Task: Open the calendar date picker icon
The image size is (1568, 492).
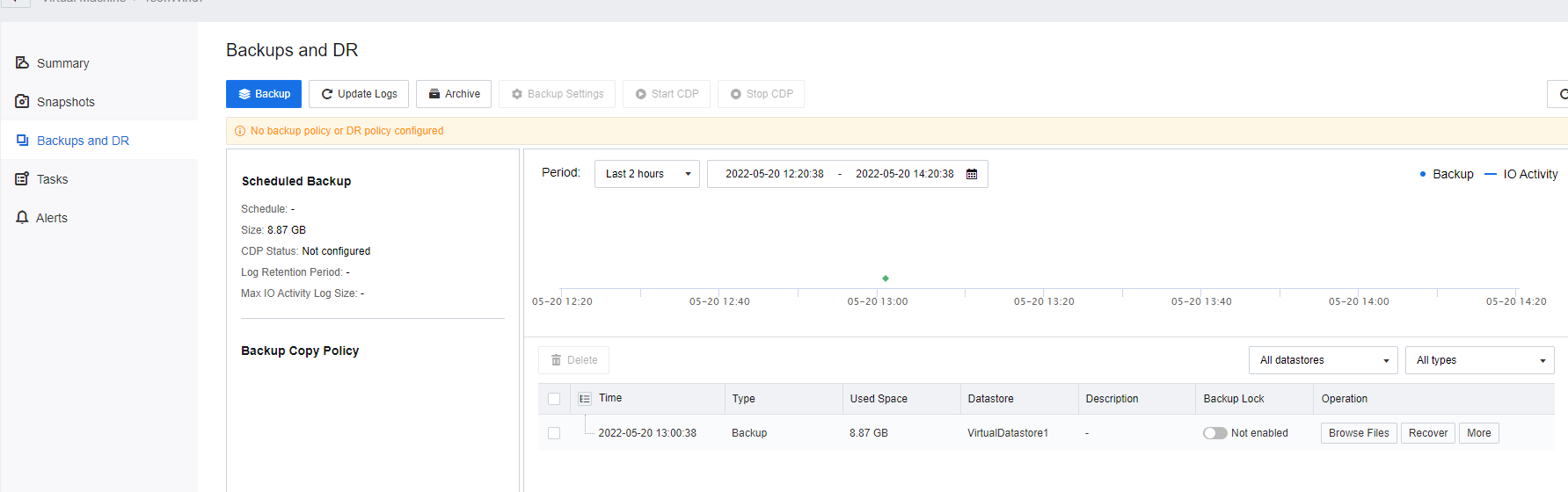Action: [x=972, y=174]
